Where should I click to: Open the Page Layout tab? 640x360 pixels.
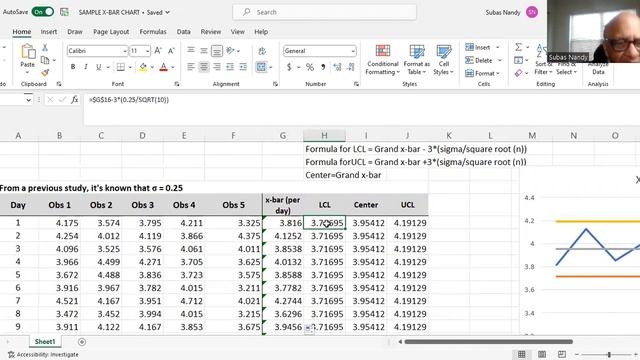111,31
